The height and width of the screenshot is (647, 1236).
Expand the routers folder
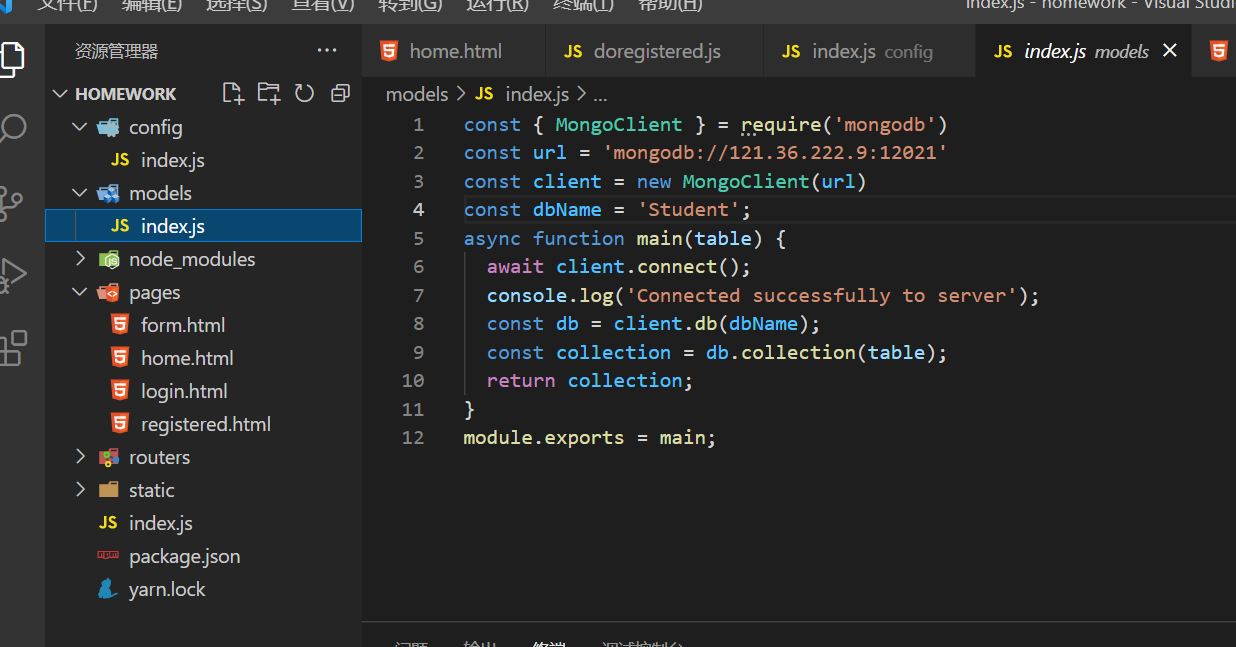pyautogui.click(x=159, y=457)
